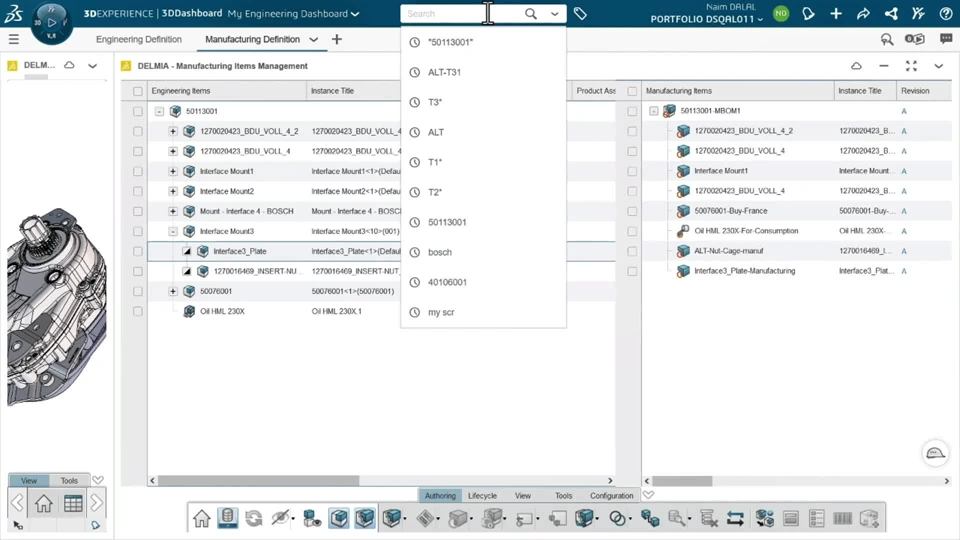
Task: Select Interface3_Plate-Manufacturing row
Action: point(791,271)
